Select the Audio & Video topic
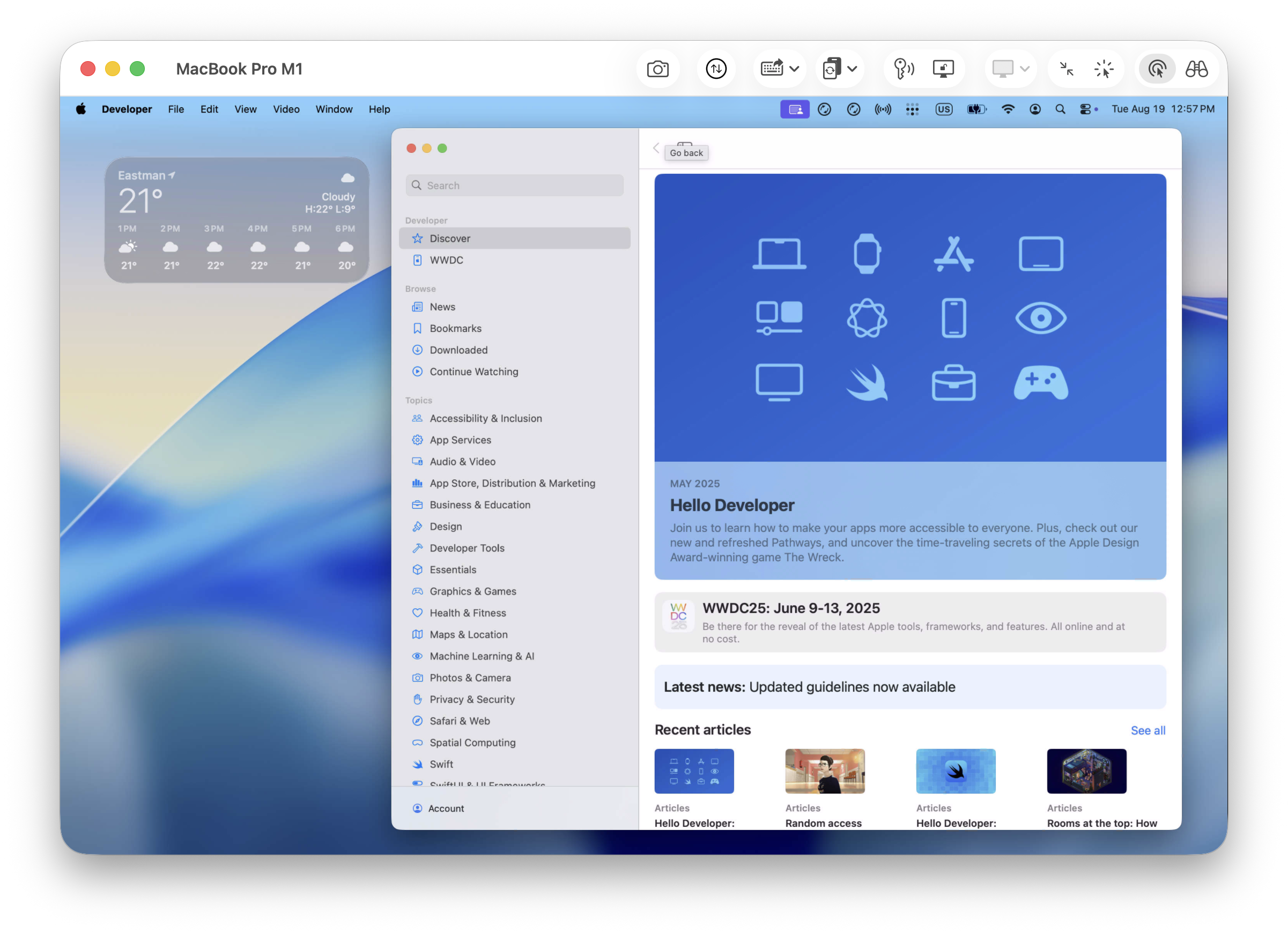The width and height of the screenshot is (1288, 934). pos(514,462)
